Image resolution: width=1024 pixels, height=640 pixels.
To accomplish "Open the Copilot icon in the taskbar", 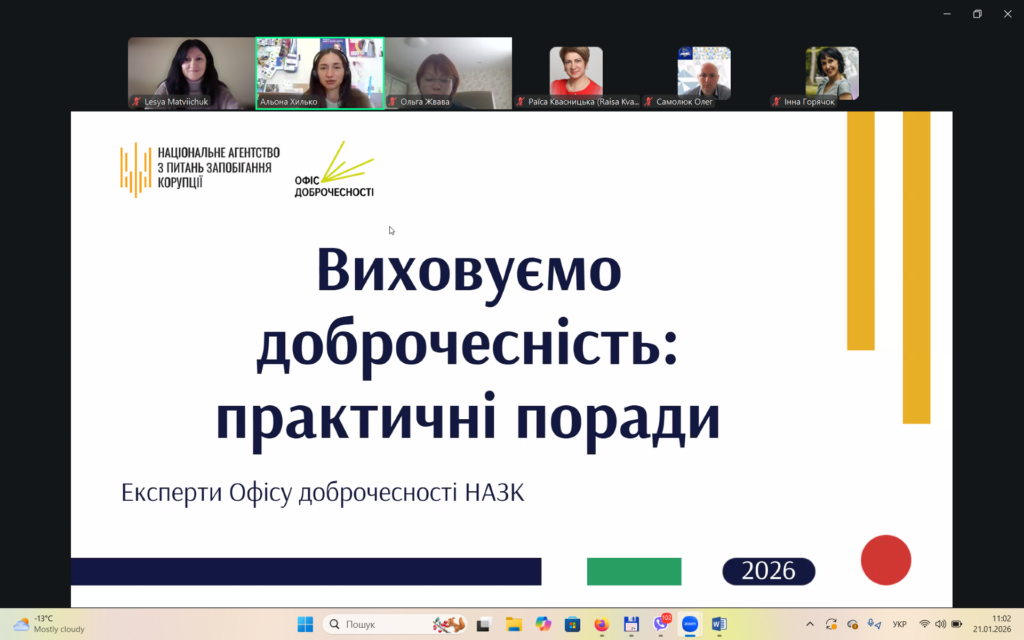I will [x=543, y=624].
